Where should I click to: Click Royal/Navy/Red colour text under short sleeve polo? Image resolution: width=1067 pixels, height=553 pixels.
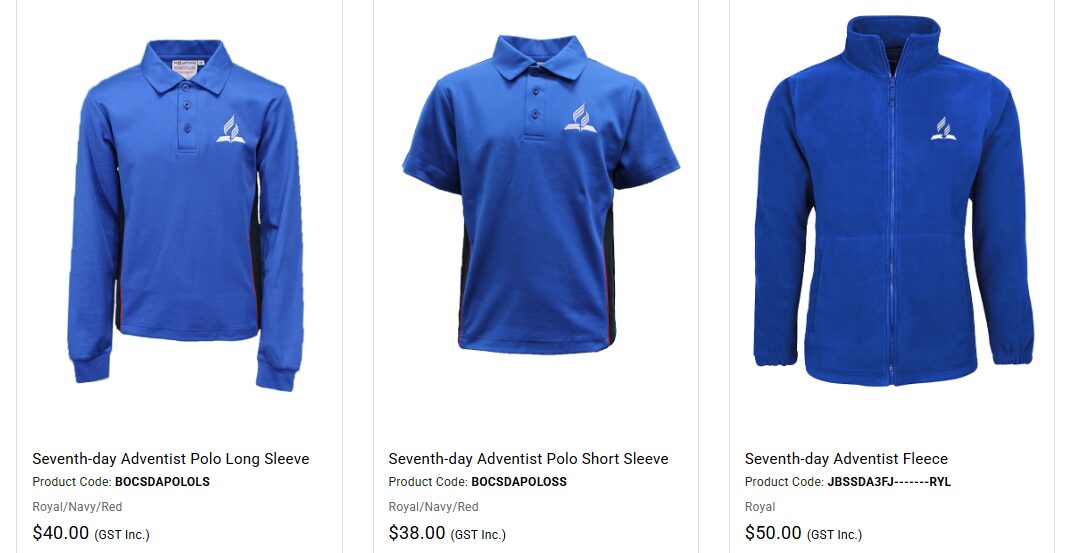coord(433,507)
